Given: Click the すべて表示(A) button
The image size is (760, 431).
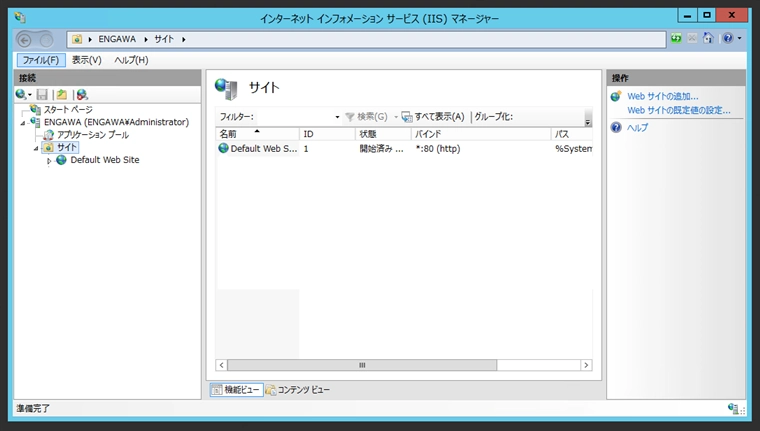Looking at the screenshot, I should [x=433, y=117].
